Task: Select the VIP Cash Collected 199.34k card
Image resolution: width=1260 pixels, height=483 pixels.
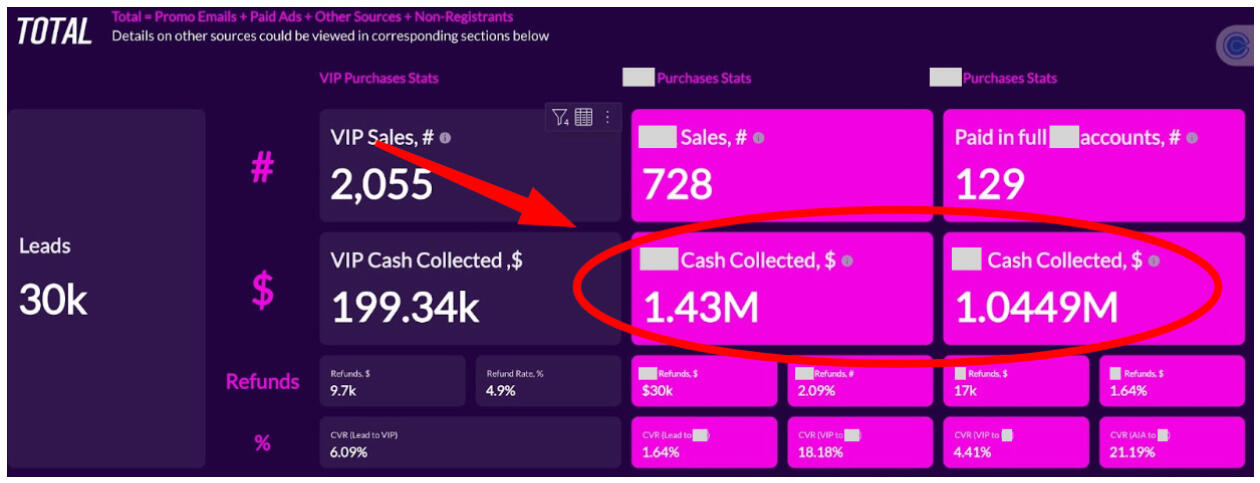Action: pyautogui.click(x=470, y=288)
